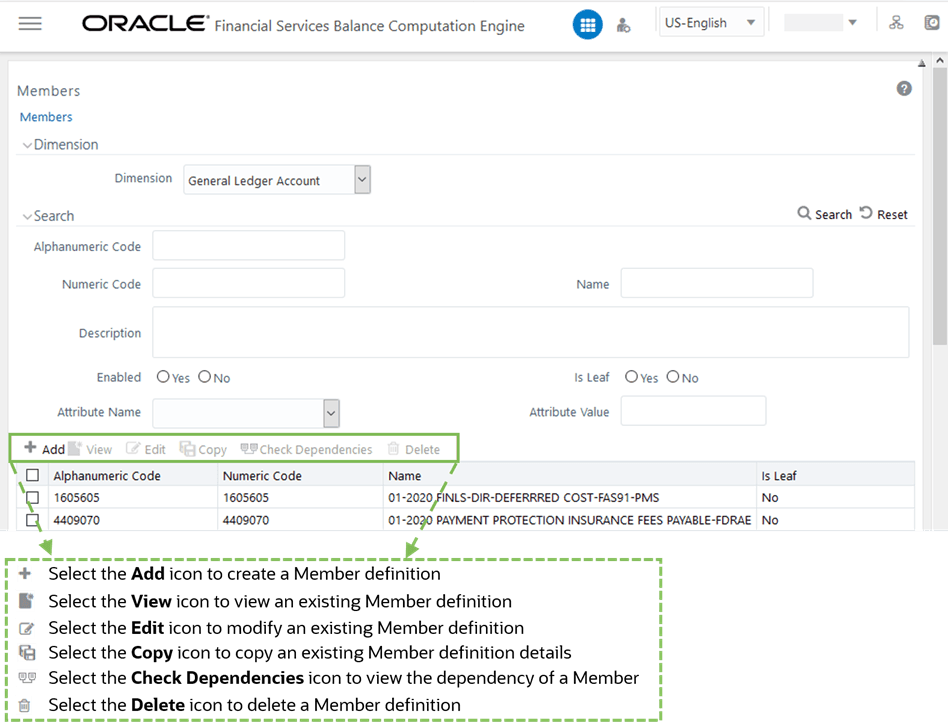Click the scroll-up arrow on right scrollbar
This screenshot has height=724, width=948.
coord(940,60)
